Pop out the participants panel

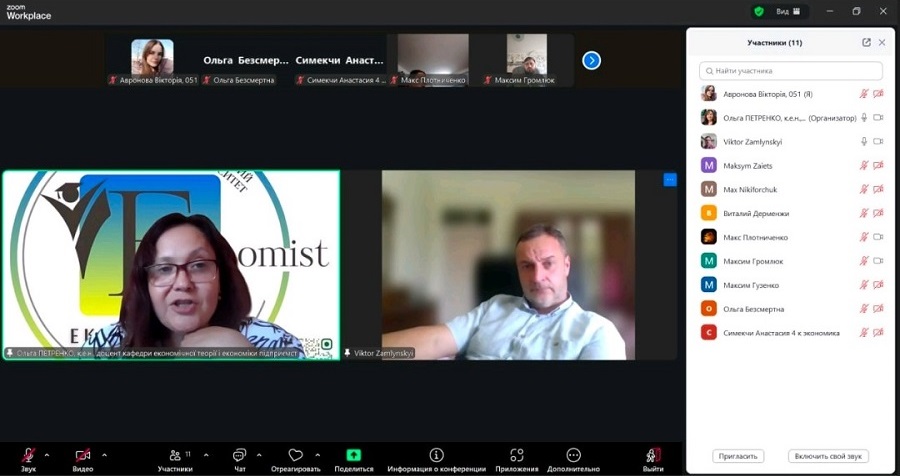click(x=866, y=43)
